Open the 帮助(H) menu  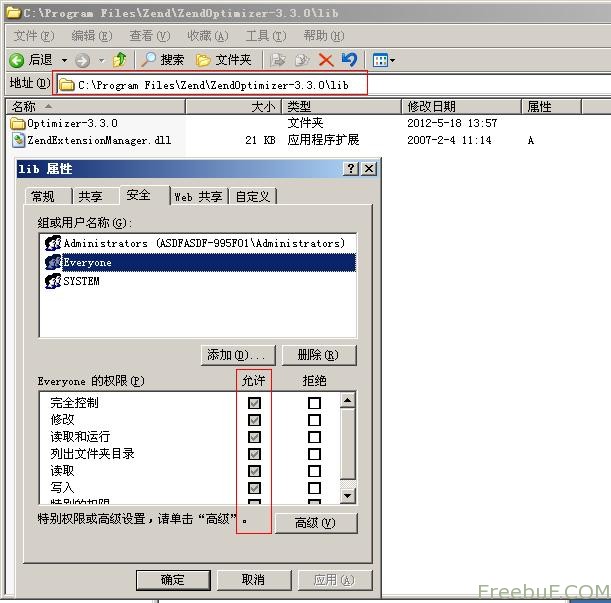[x=324, y=36]
